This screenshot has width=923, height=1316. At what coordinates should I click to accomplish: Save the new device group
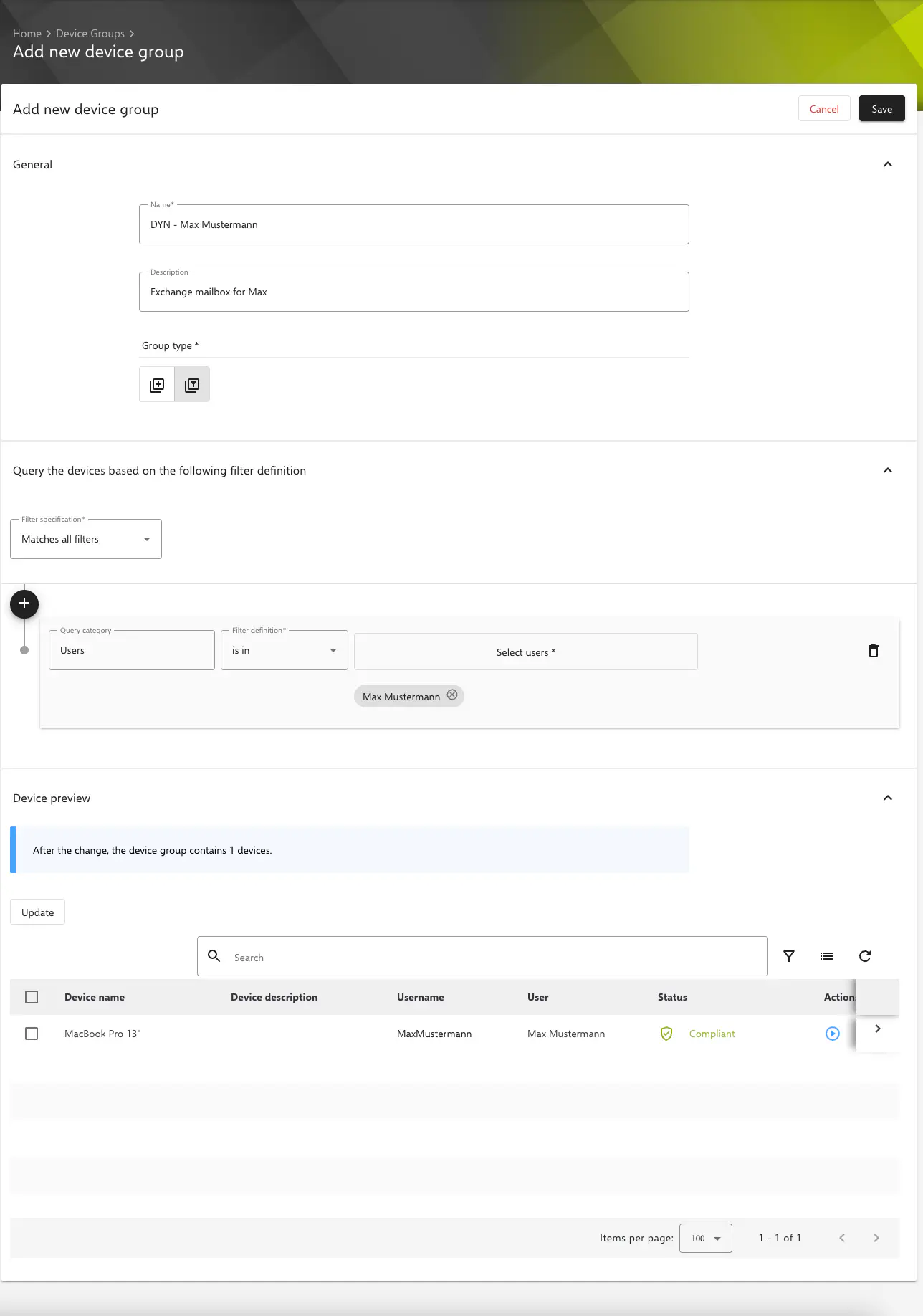click(882, 109)
